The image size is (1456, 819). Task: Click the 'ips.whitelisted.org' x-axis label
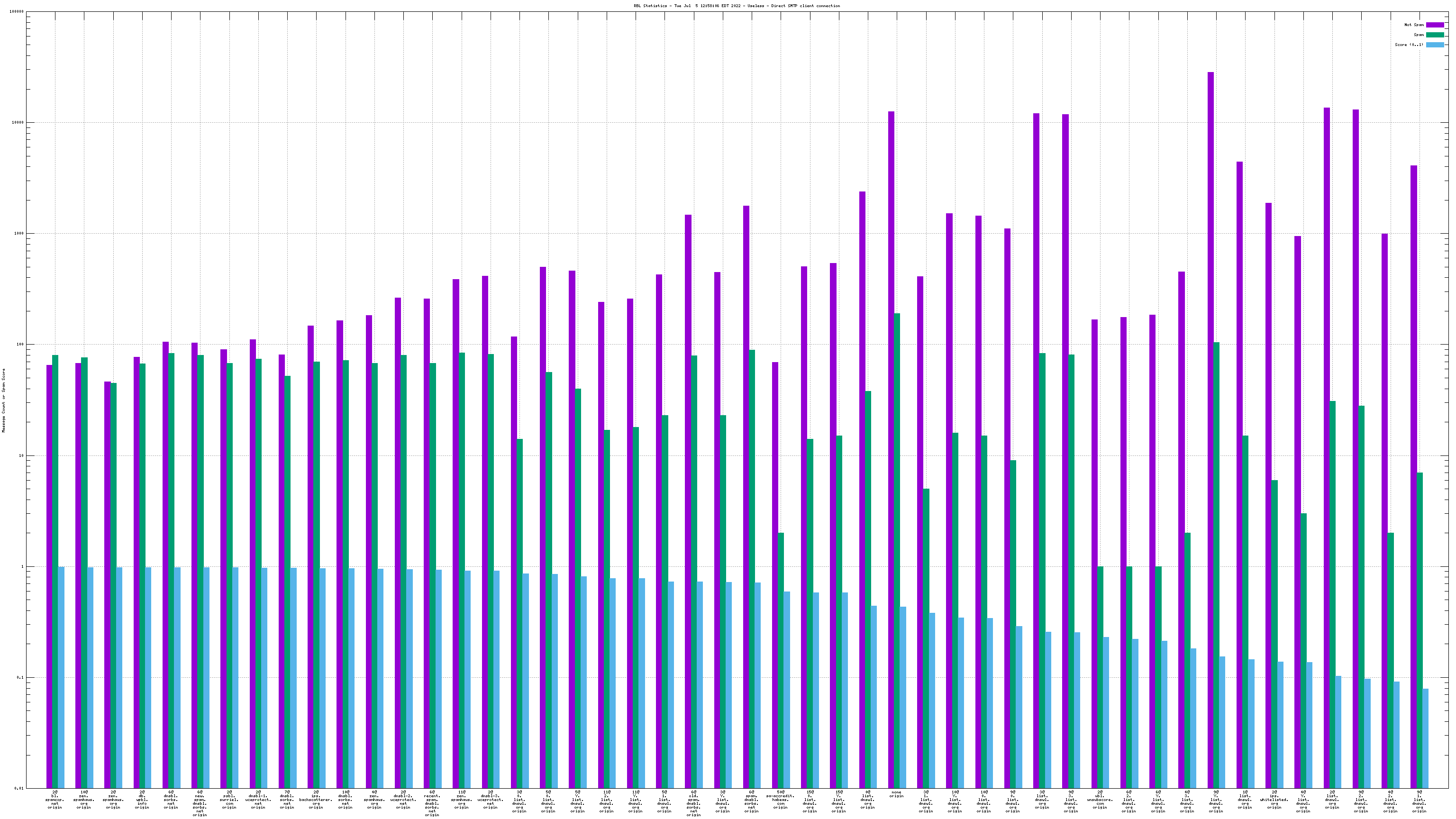1274,800
